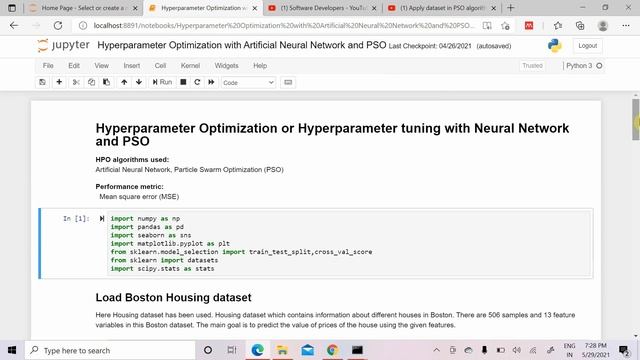Click the taskbar search box
Screen dimensions: 640x360
click(110, 350)
